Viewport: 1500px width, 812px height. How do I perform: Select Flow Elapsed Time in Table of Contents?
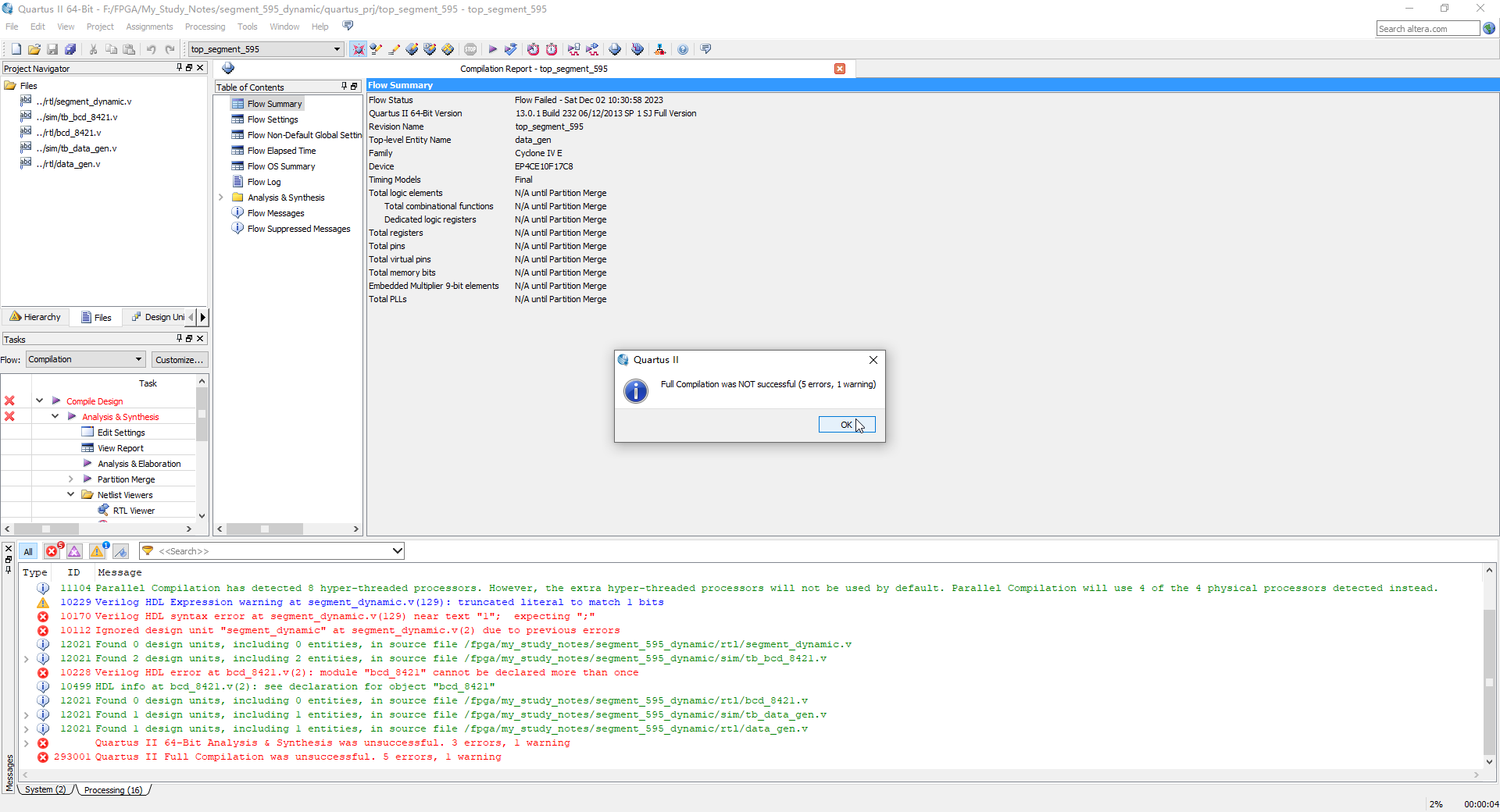[281, 151]
